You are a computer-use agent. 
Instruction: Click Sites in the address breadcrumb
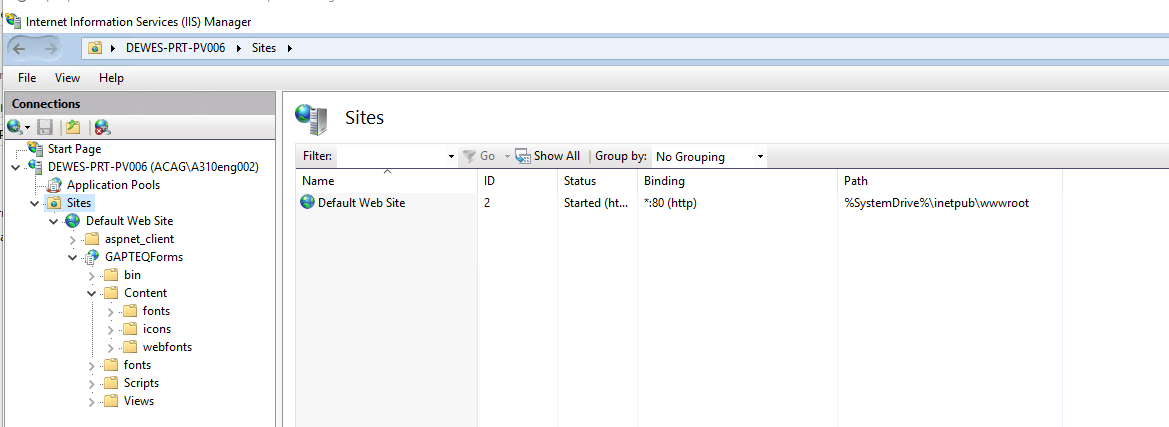pyautogui.click(x=264, y=48)
